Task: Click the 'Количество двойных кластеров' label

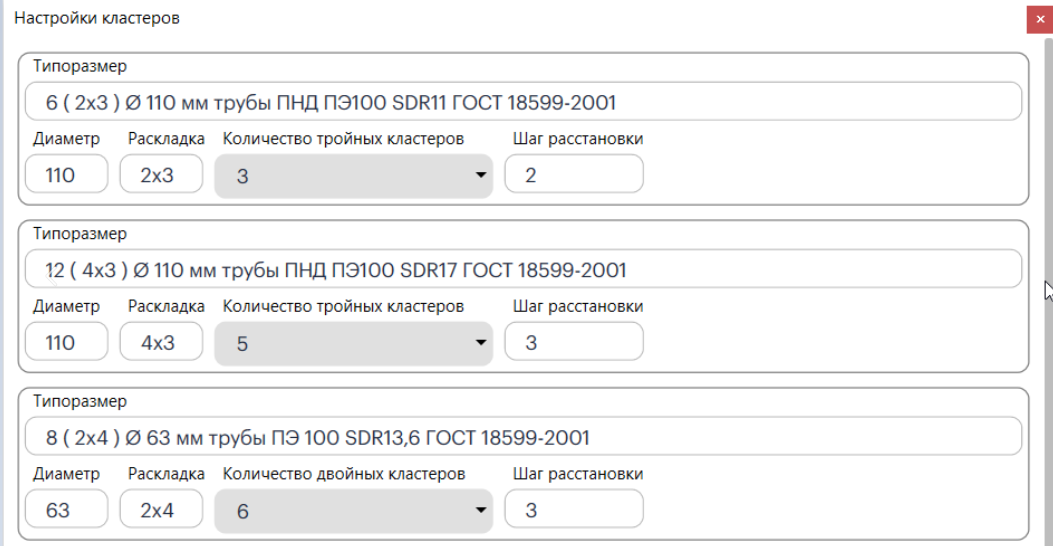Action: [x=343, y=474]
